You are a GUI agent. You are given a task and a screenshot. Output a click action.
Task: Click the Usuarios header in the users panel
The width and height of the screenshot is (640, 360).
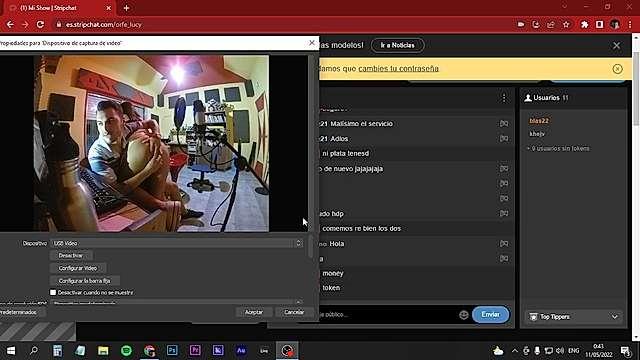546,98
